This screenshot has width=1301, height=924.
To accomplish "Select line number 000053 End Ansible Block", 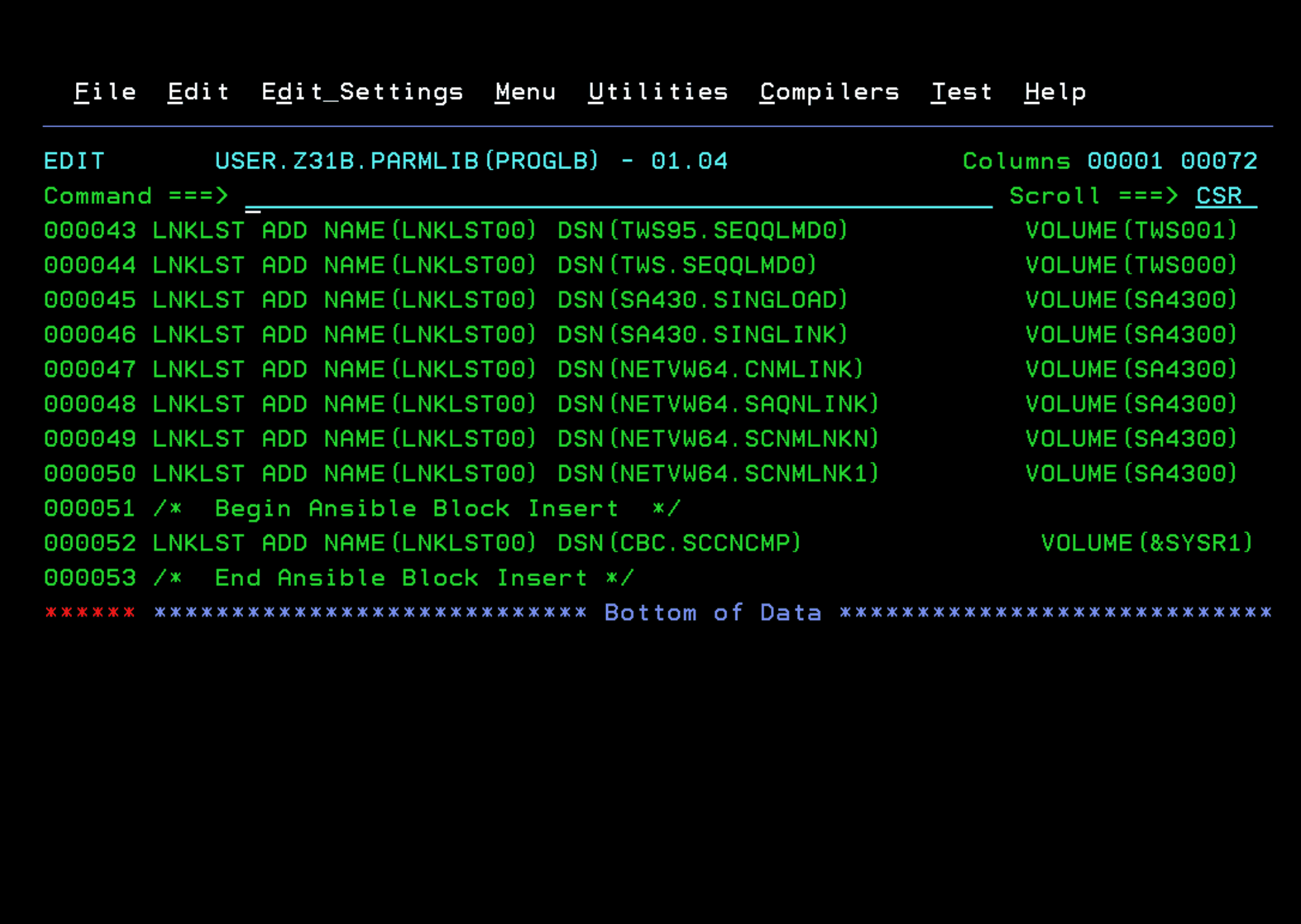I will [90, 577].
